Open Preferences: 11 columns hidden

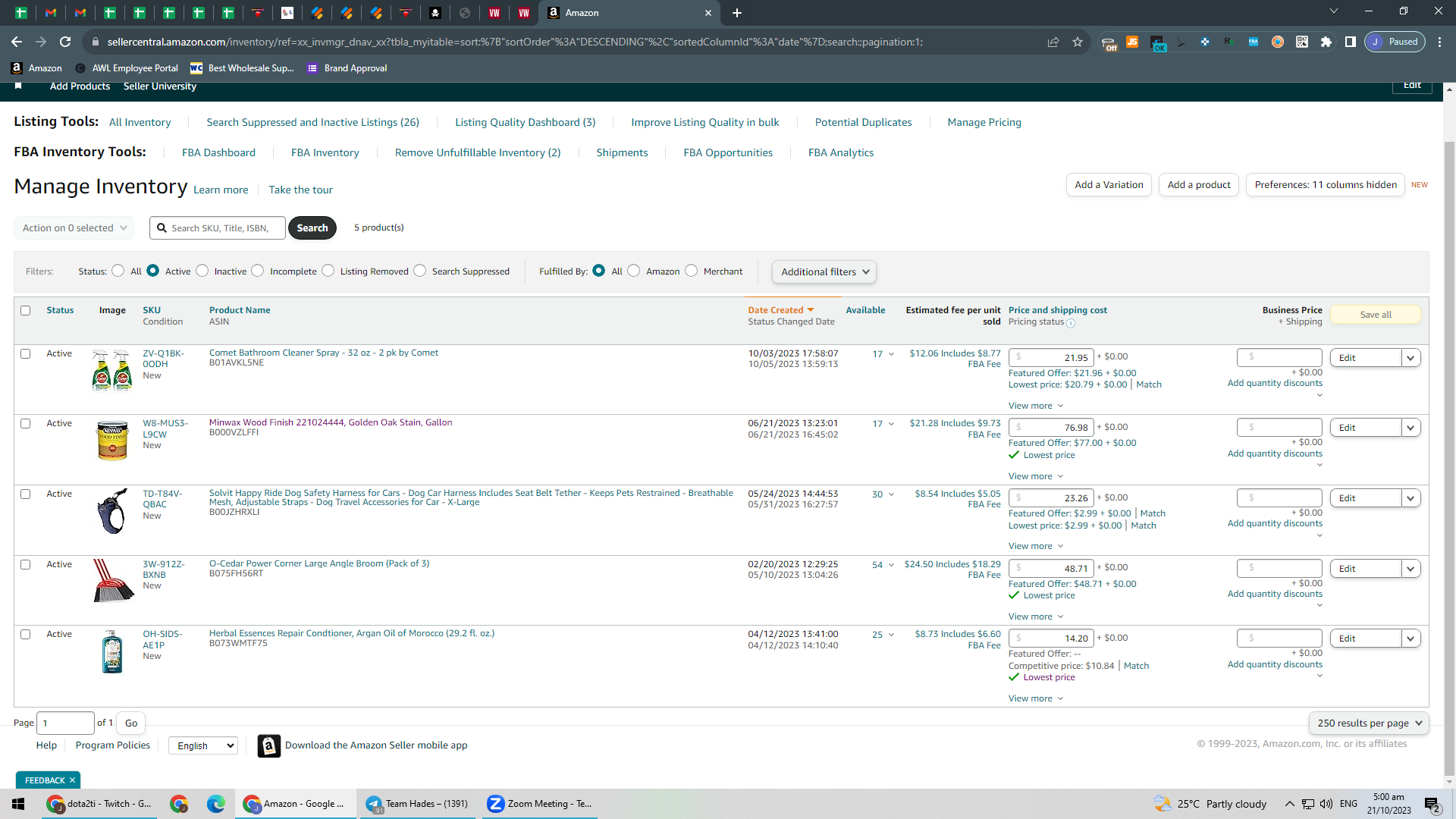click(x=1326, y=184)
